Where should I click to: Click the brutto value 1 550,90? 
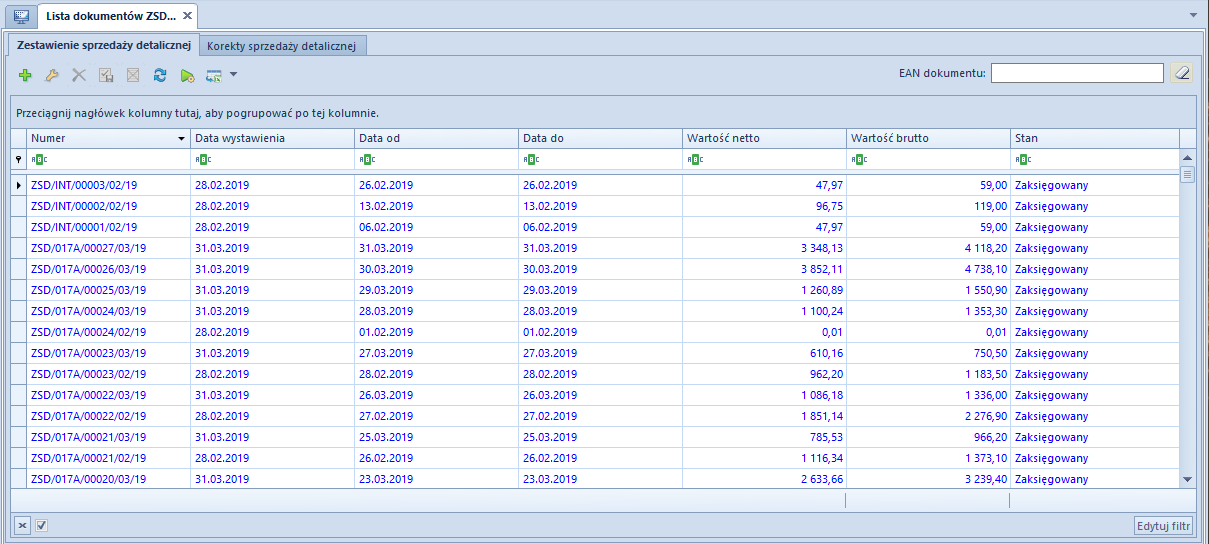point(986,290)
